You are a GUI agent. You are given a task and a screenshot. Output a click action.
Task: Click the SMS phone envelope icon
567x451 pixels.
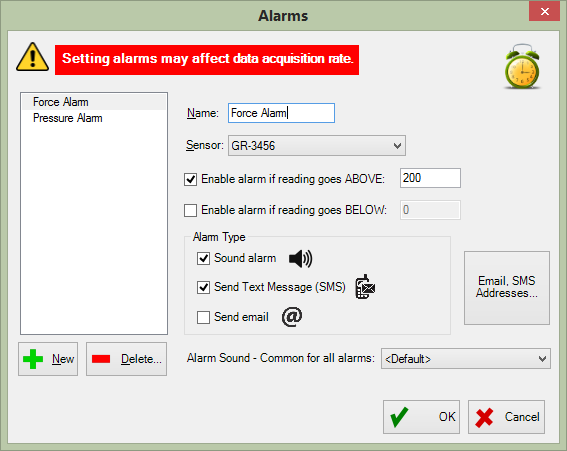point(365,287)
